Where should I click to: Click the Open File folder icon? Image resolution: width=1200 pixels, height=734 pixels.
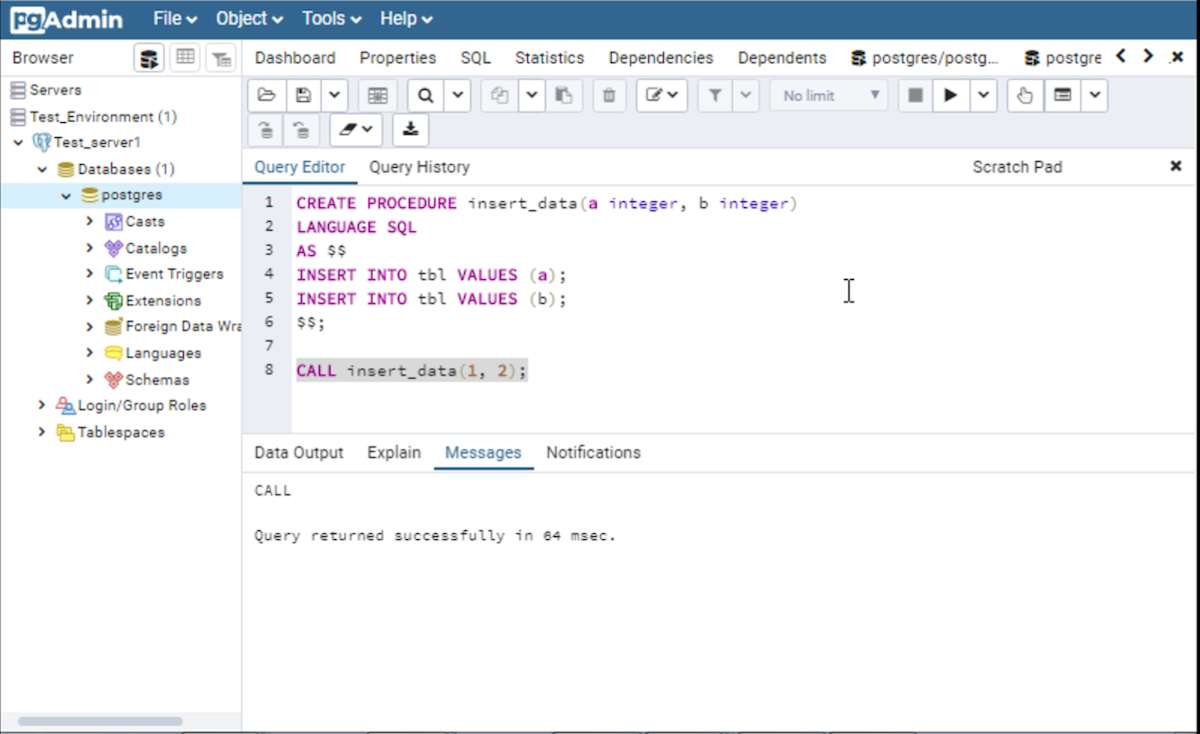point(267,96)
